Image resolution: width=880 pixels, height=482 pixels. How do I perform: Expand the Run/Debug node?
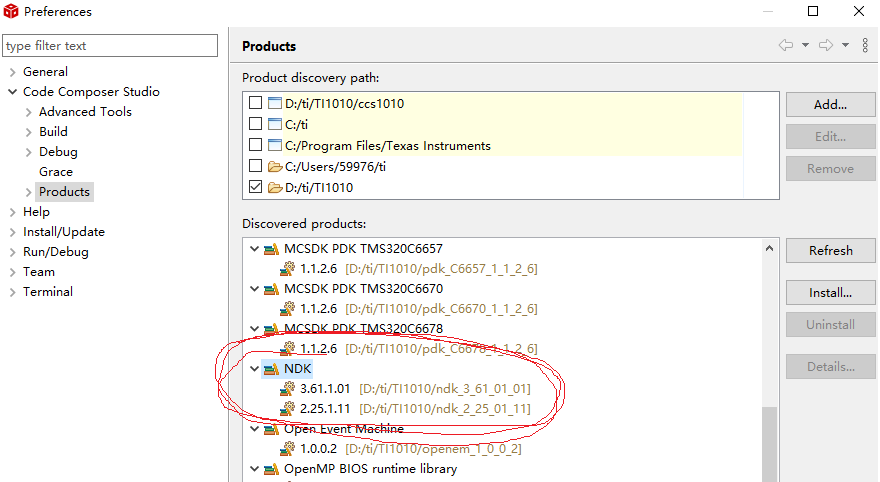(12, 252)
